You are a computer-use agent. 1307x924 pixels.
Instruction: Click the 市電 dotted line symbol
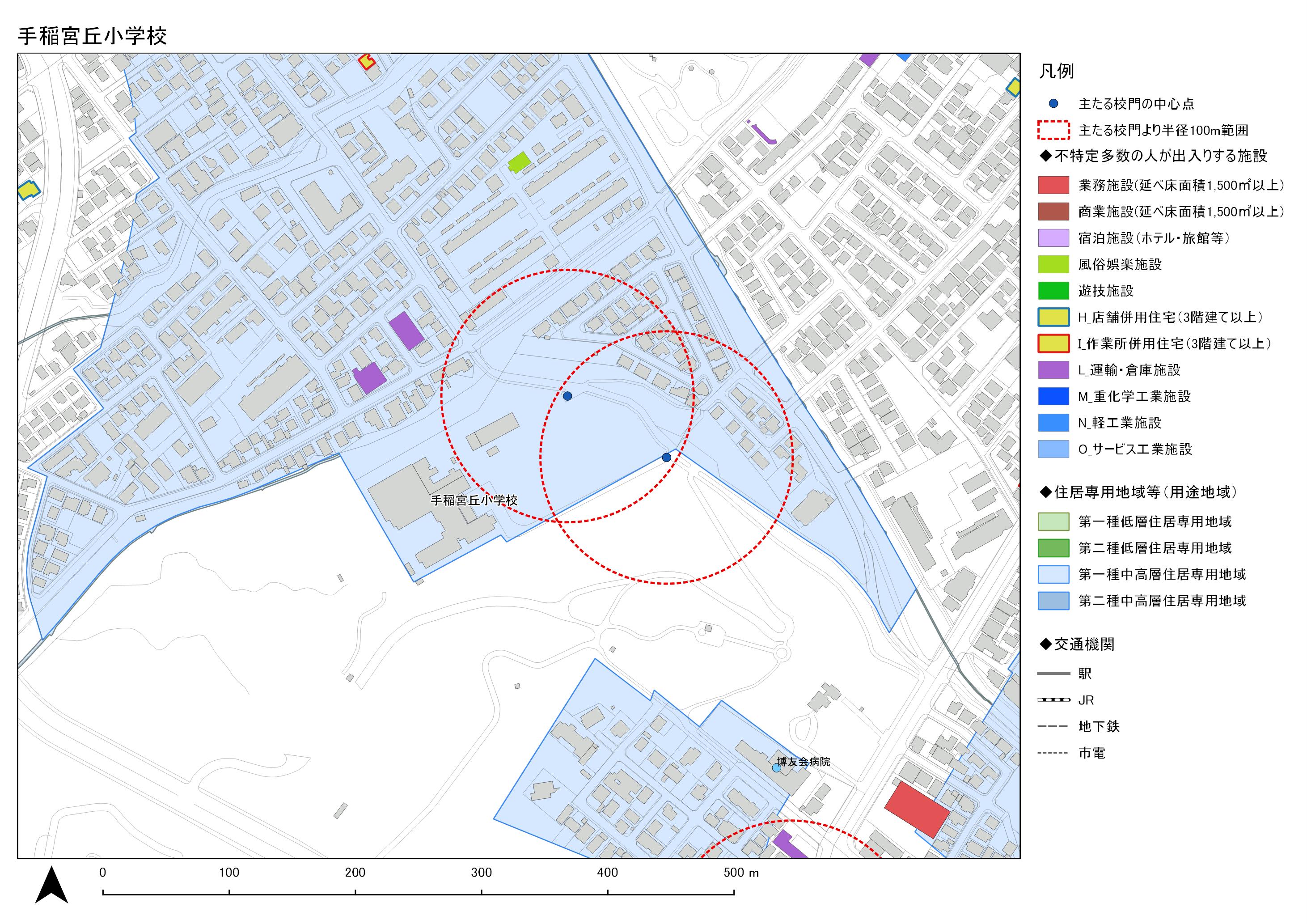pos(1053,753)
